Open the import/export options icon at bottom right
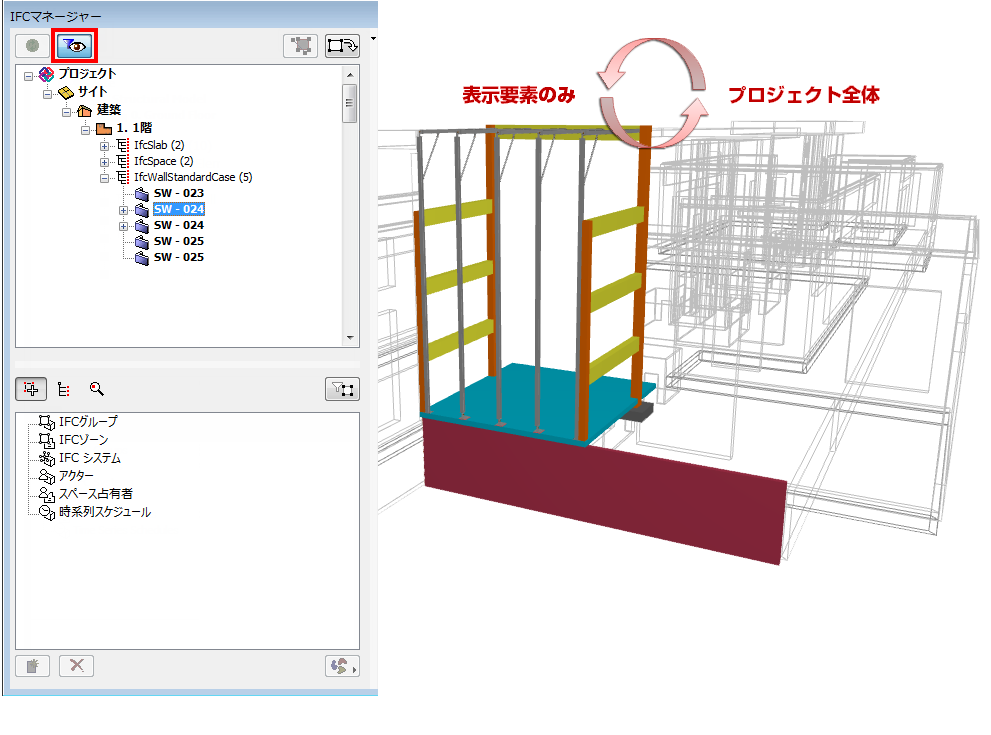991x735 pixels. coord(342,667)
